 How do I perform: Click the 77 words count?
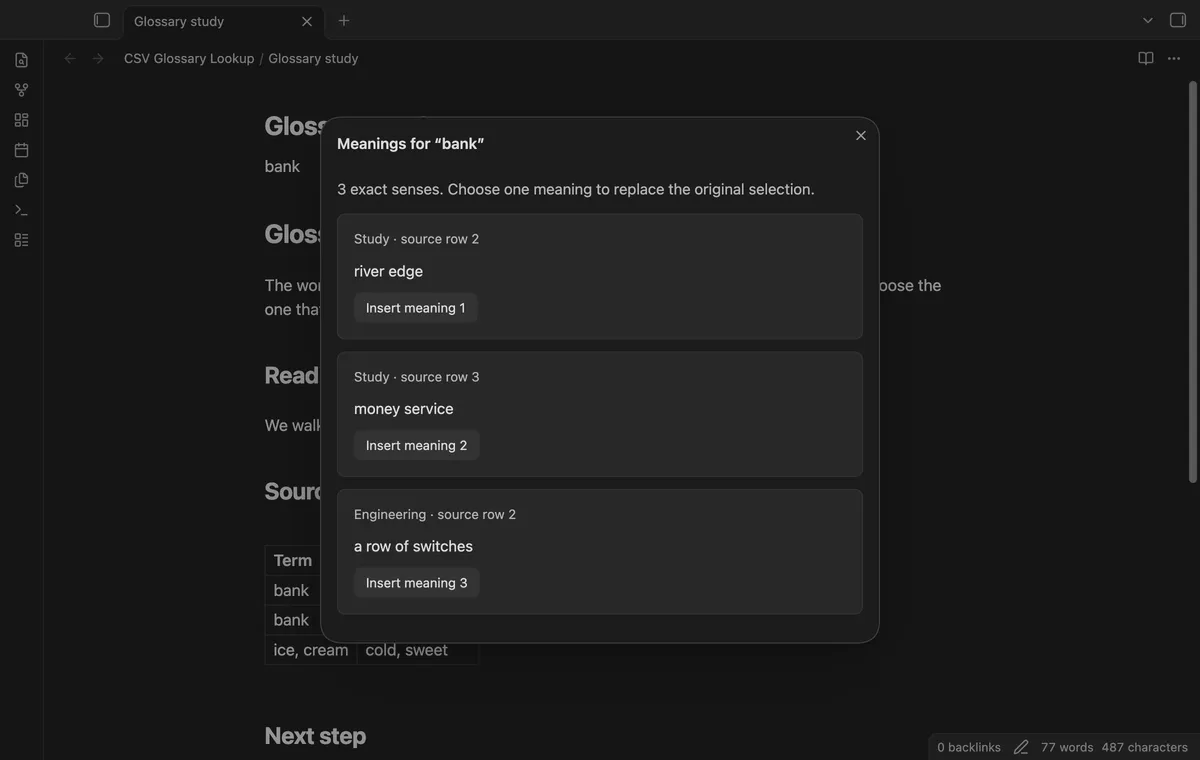(x=1067, y=747)
